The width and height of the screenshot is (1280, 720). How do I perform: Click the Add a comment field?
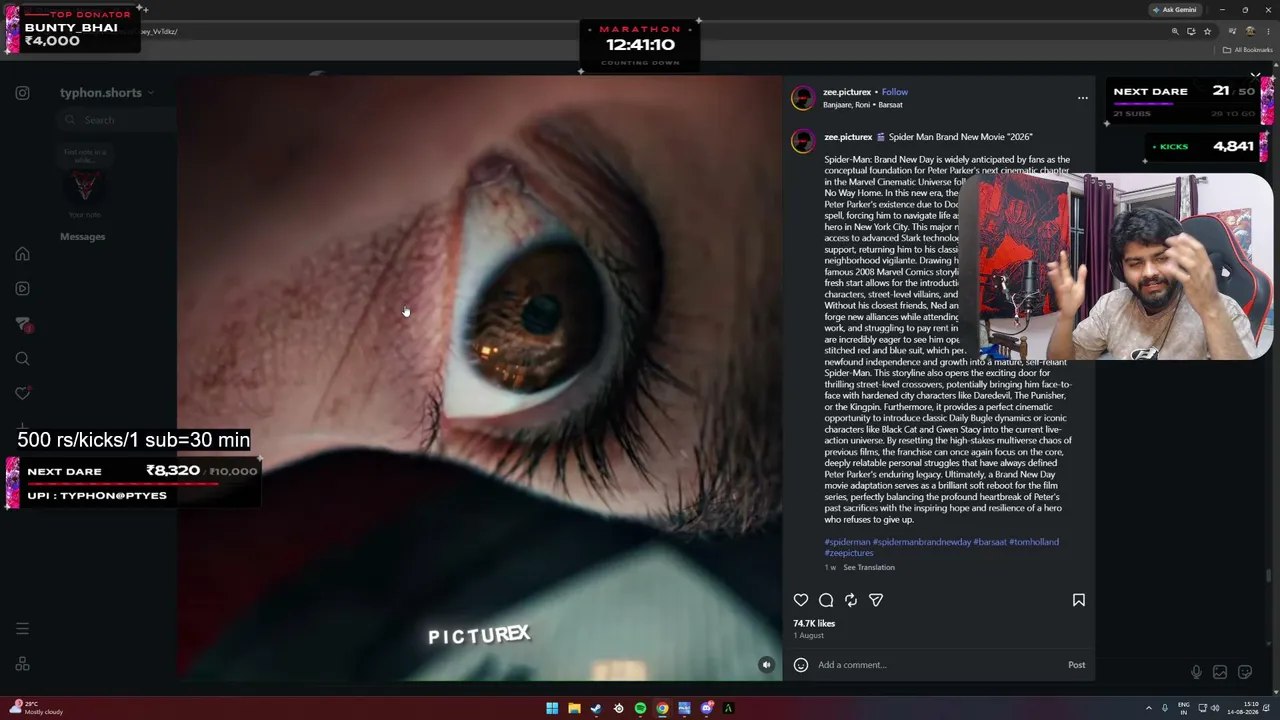point(938,665)
